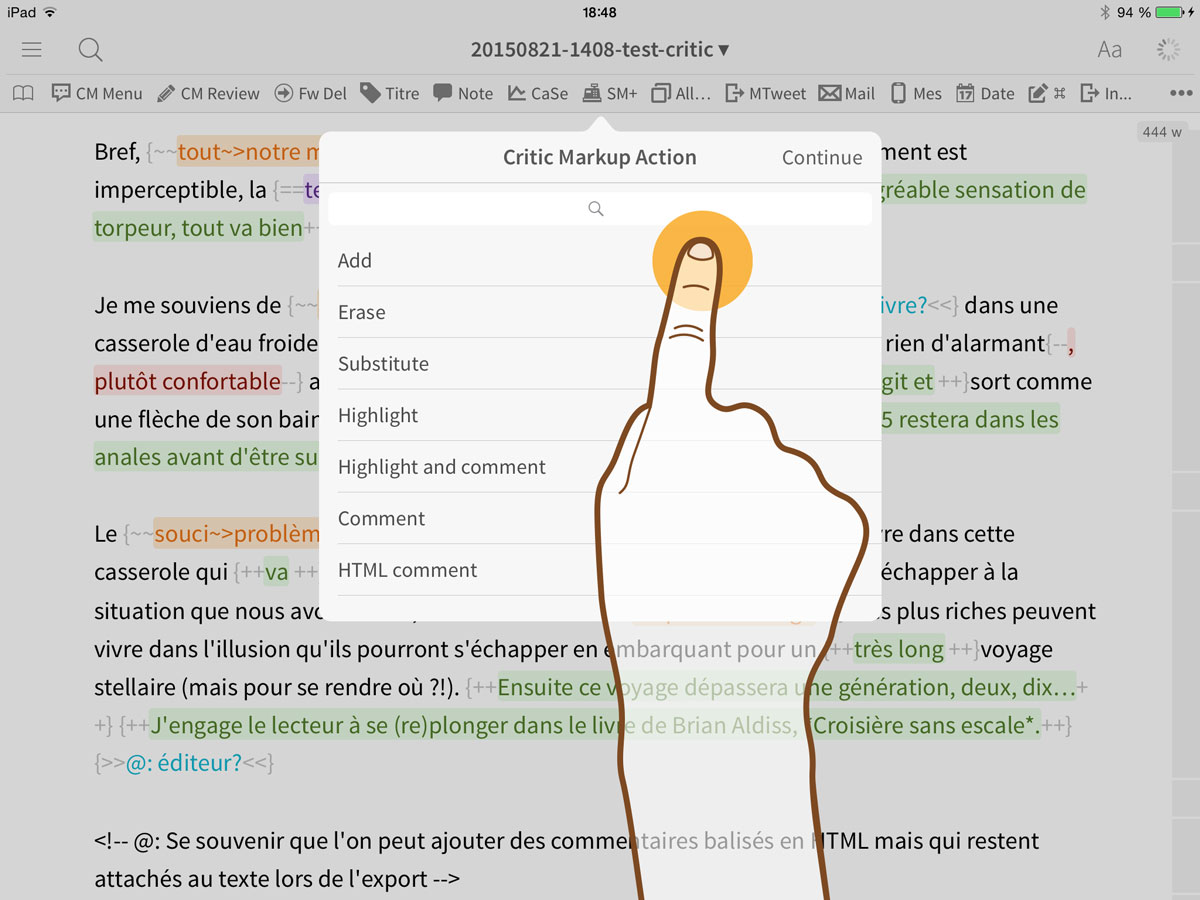
Task: Launch the Mes phone workflow
Action: [916, 93]
